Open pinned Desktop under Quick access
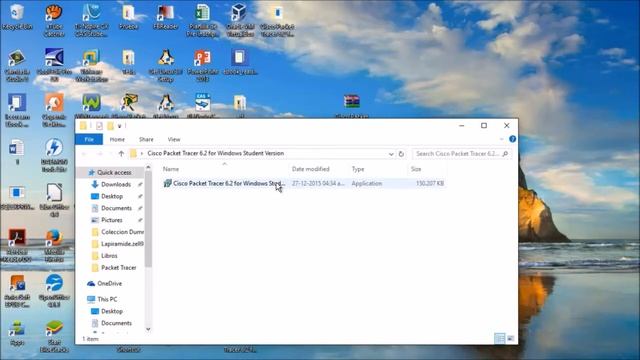This screenshot has height=360, width=640. pos(107,196)
